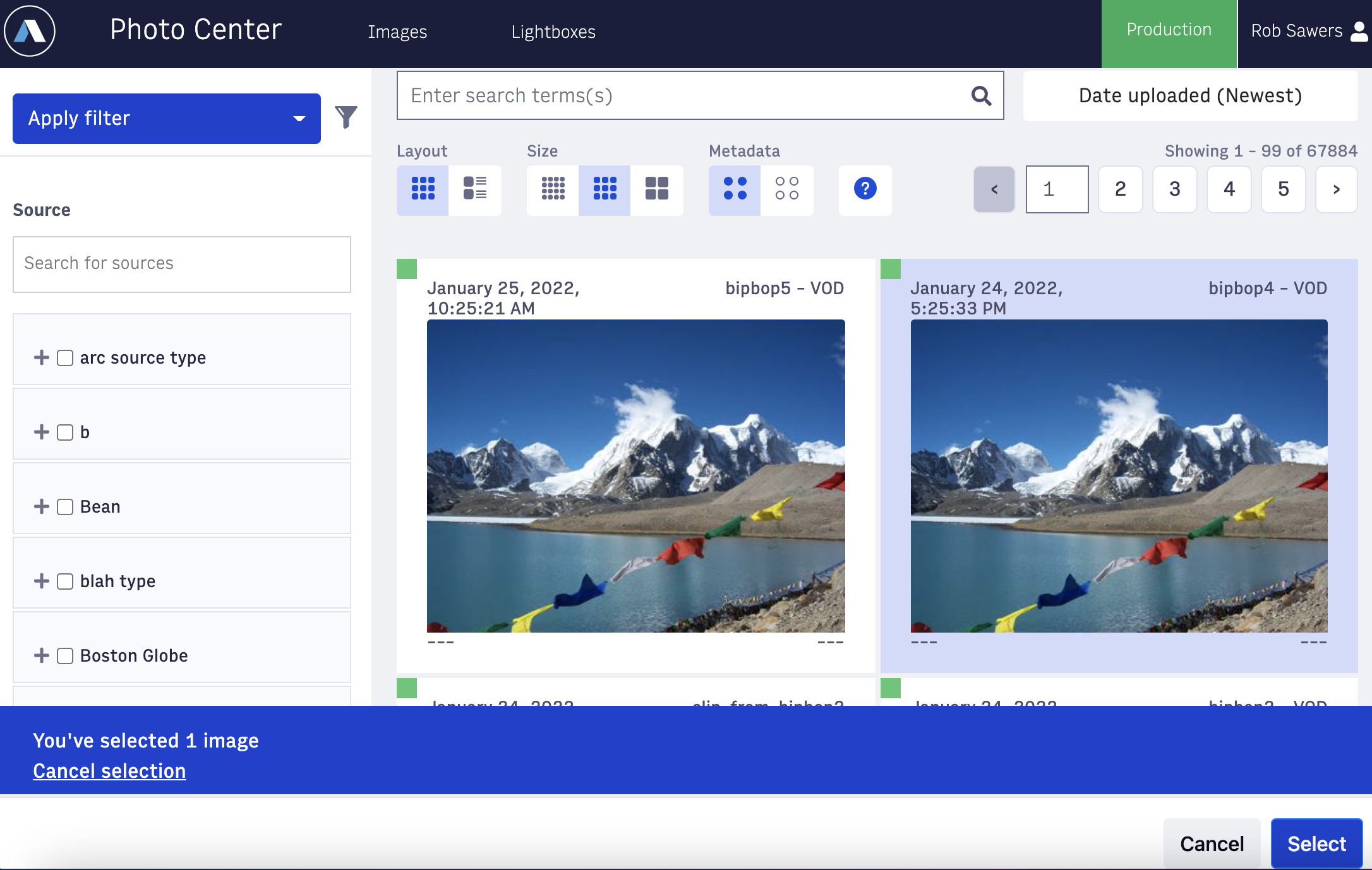Viewport: 1372px width, 870px height.
Task: Click the Photo Center logo icon
Action: coord(30,31)
